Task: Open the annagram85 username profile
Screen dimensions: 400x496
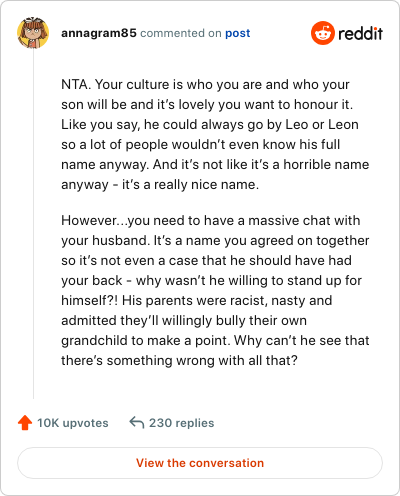Action: [99, 33]
